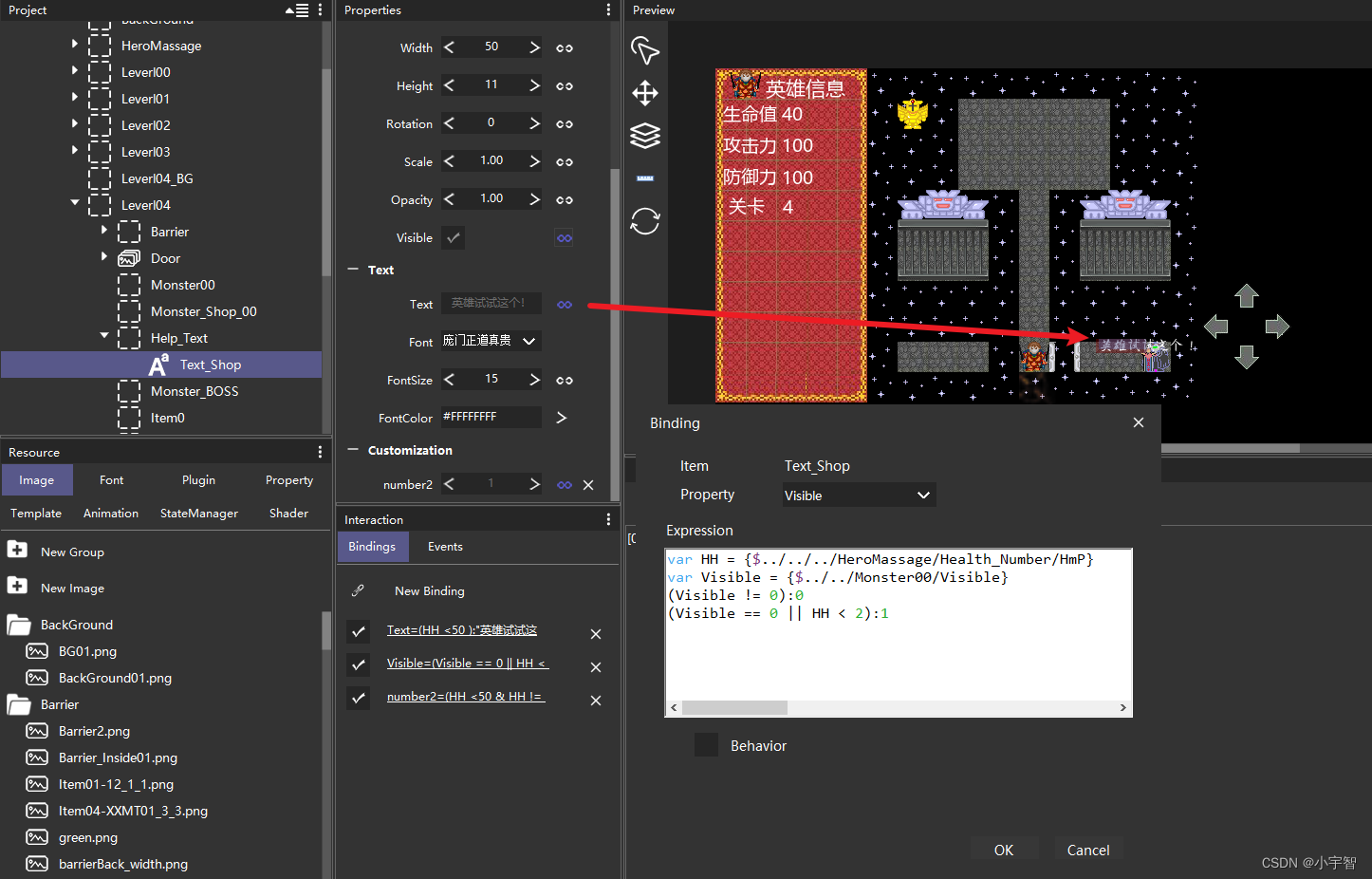Expand the Leverl01 tree node
The height and width of the screenshot is (879, 1372).
[75, 97]
